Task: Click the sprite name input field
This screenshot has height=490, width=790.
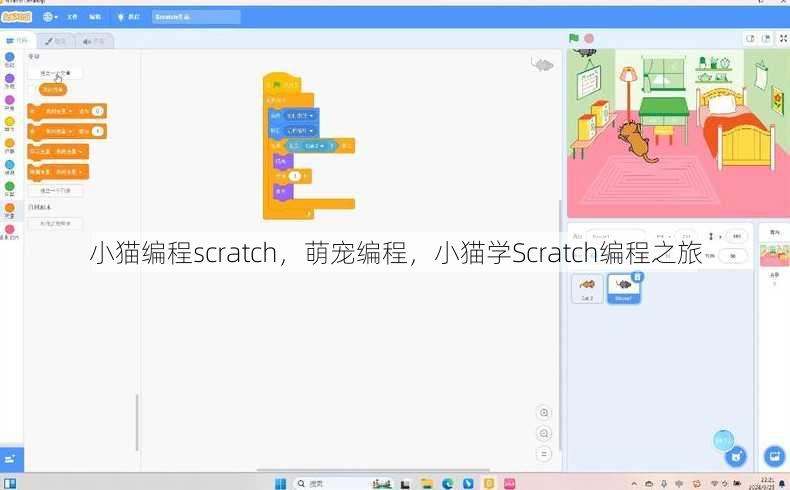Action: 615,236
